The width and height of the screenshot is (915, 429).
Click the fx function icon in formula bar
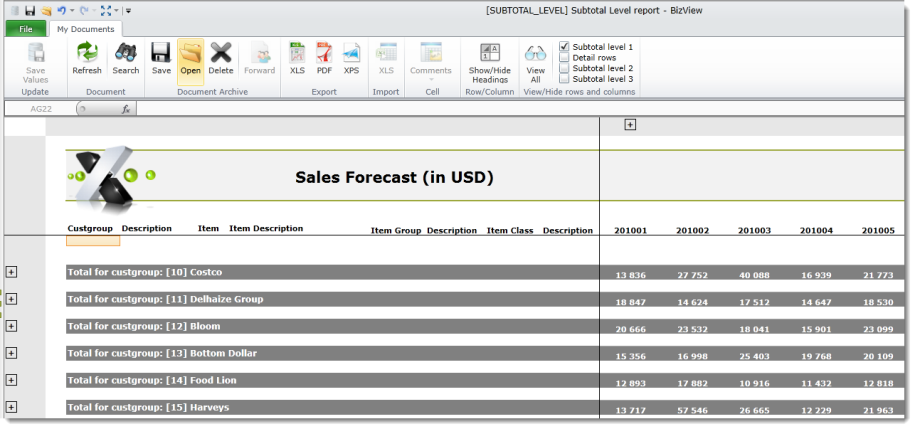click(126, 109)
